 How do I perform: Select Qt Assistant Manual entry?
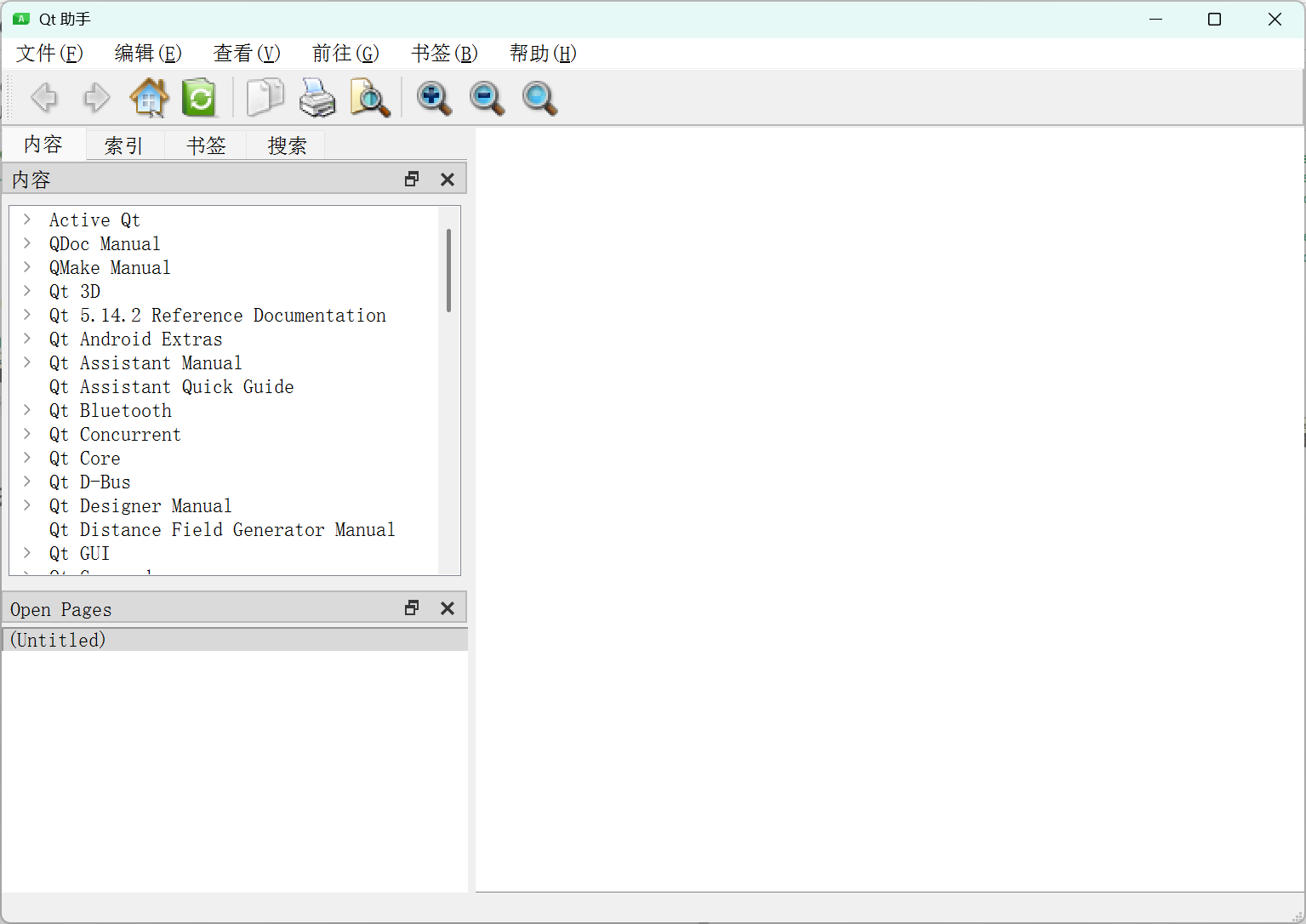(145, 362)
